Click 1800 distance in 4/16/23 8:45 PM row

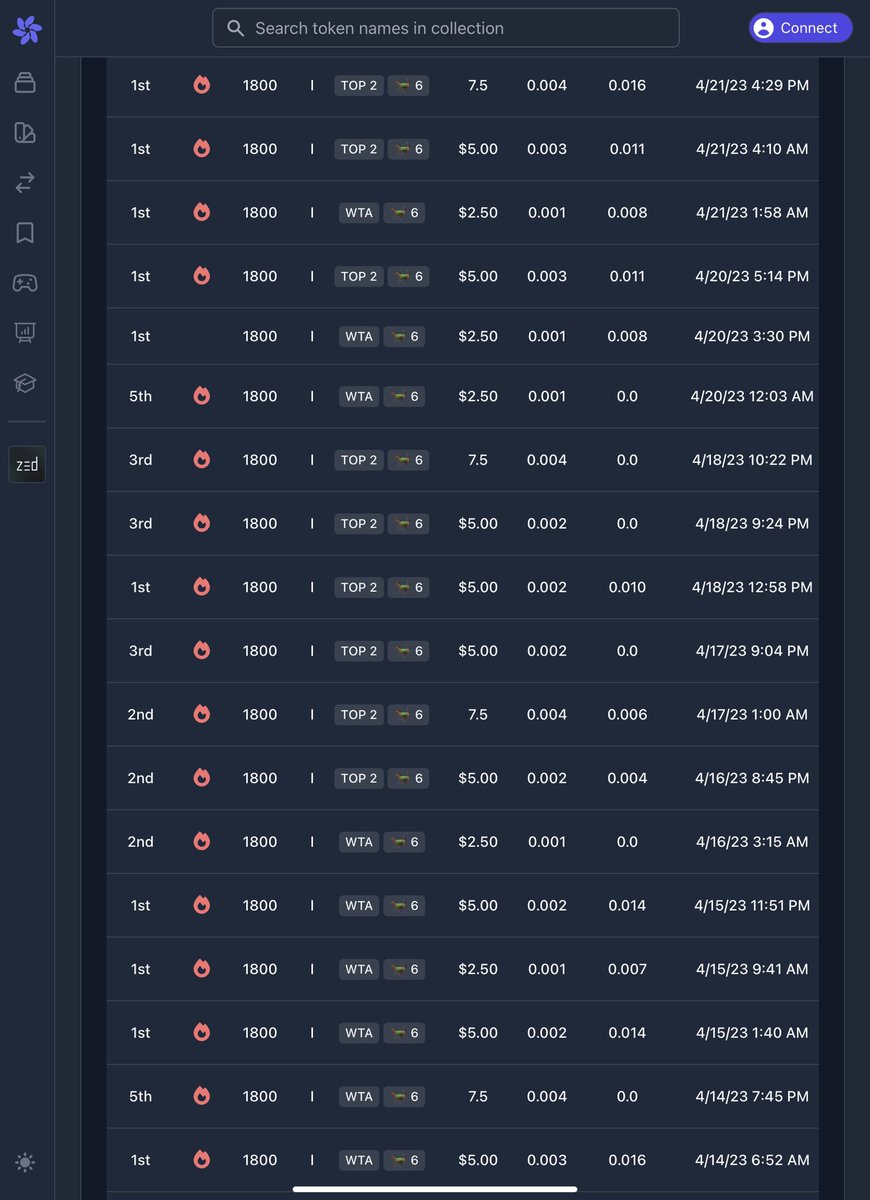click(260, 778)
